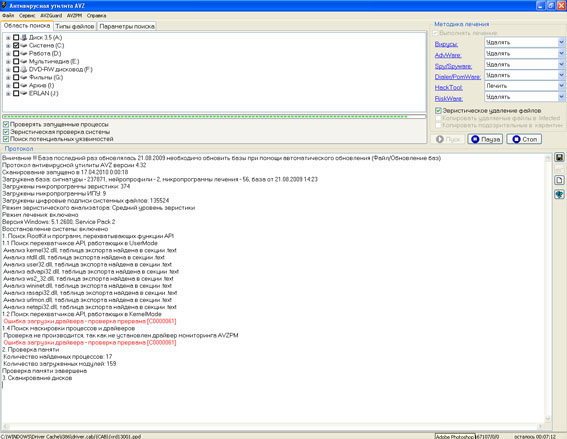Click the Пауза button
This screenshot has height=439, width=567.
coord(485,139)
